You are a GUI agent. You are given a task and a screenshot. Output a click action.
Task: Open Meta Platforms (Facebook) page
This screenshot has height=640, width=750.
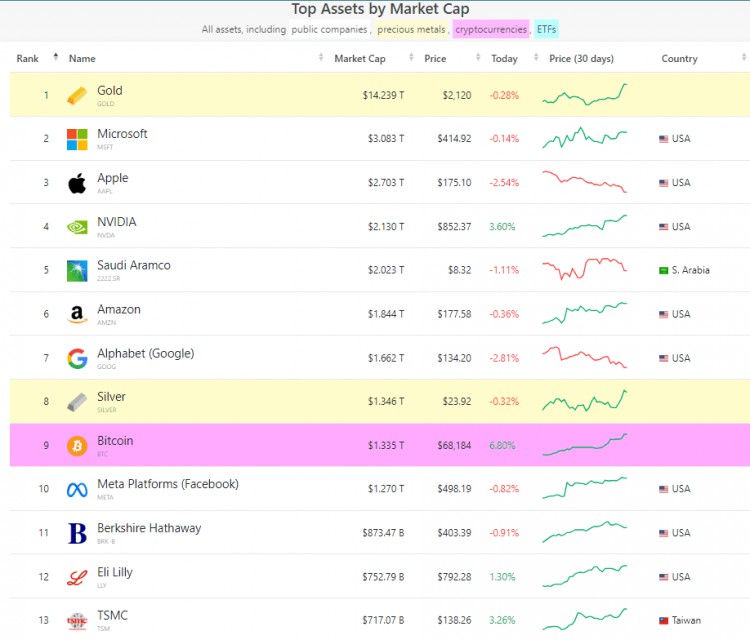[x=168, y=484]
